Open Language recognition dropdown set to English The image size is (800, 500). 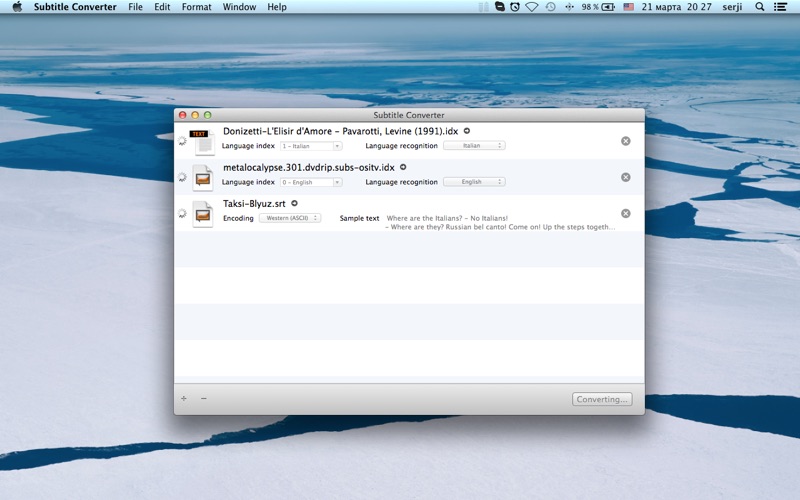click(x=474, y=182)
